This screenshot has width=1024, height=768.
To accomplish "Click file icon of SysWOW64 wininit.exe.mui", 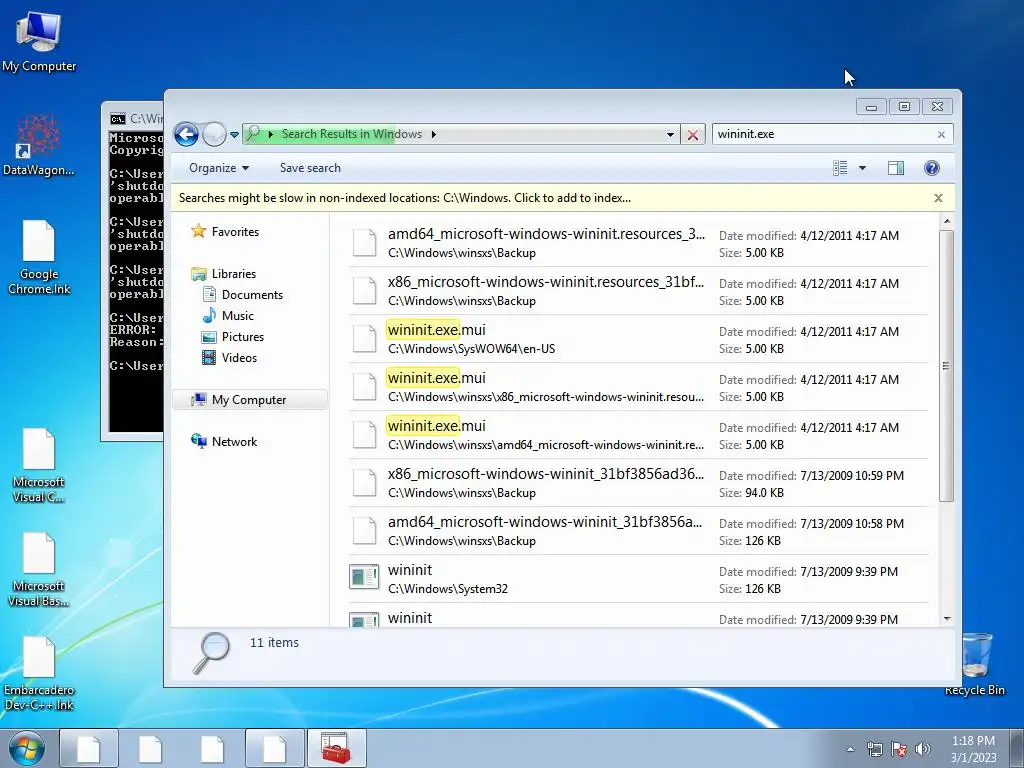I will click(364, 339).
